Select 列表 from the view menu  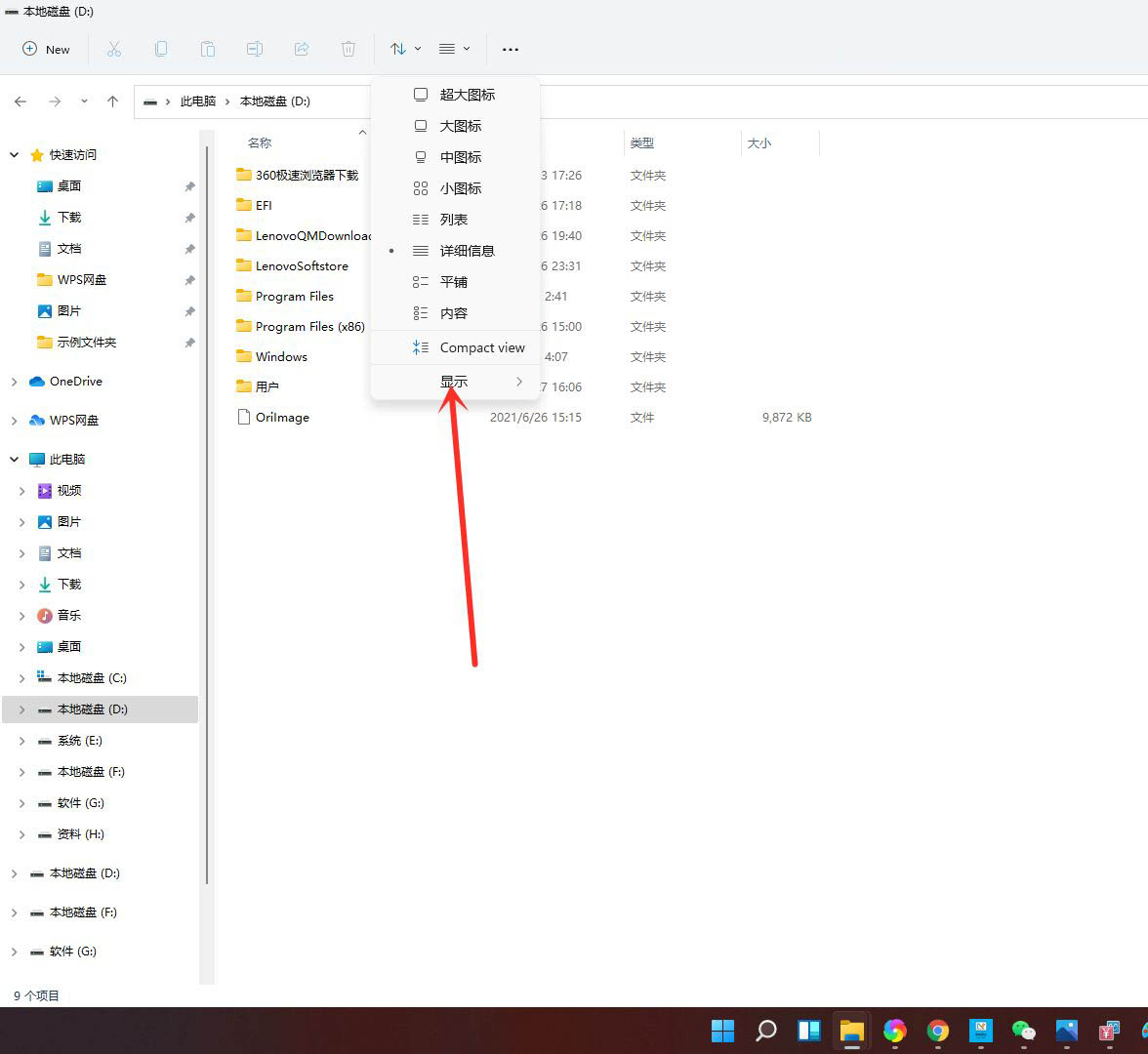(x=454, y=219)
